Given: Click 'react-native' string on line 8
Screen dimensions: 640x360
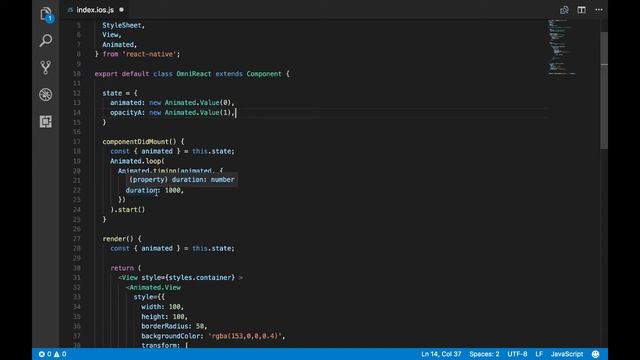Looking at the screenshot, I should click(x=149, y=54).
